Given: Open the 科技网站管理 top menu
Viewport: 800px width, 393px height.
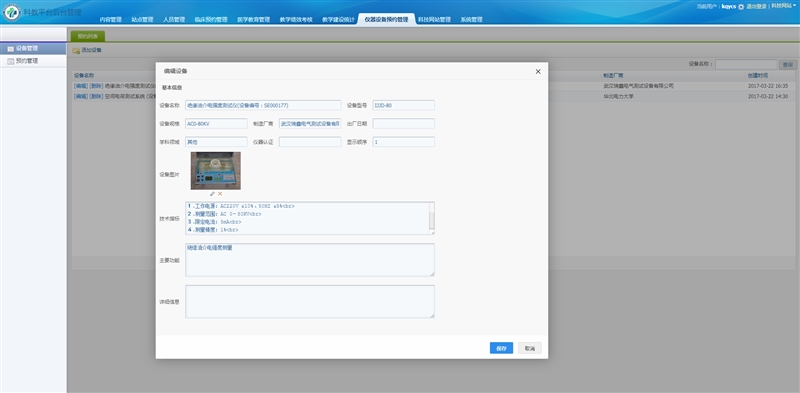Looking at the screenshot, I should click(x=434, y=19).
